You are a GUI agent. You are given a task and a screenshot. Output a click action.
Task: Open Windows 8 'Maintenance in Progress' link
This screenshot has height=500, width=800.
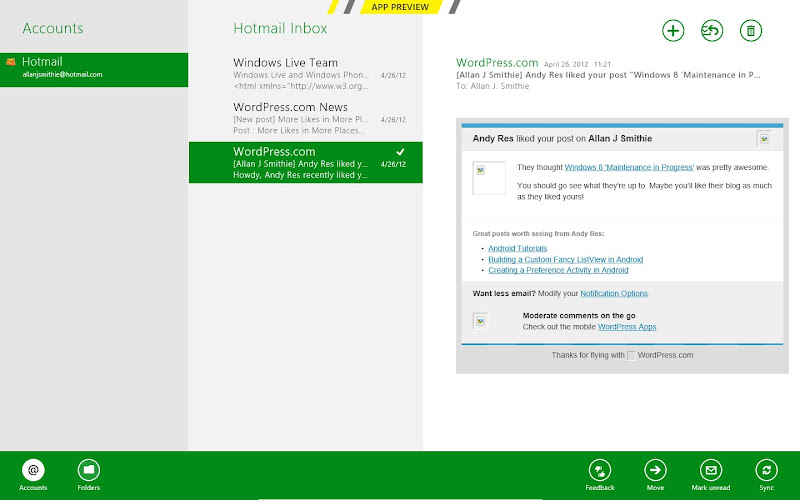click(629, 167)
